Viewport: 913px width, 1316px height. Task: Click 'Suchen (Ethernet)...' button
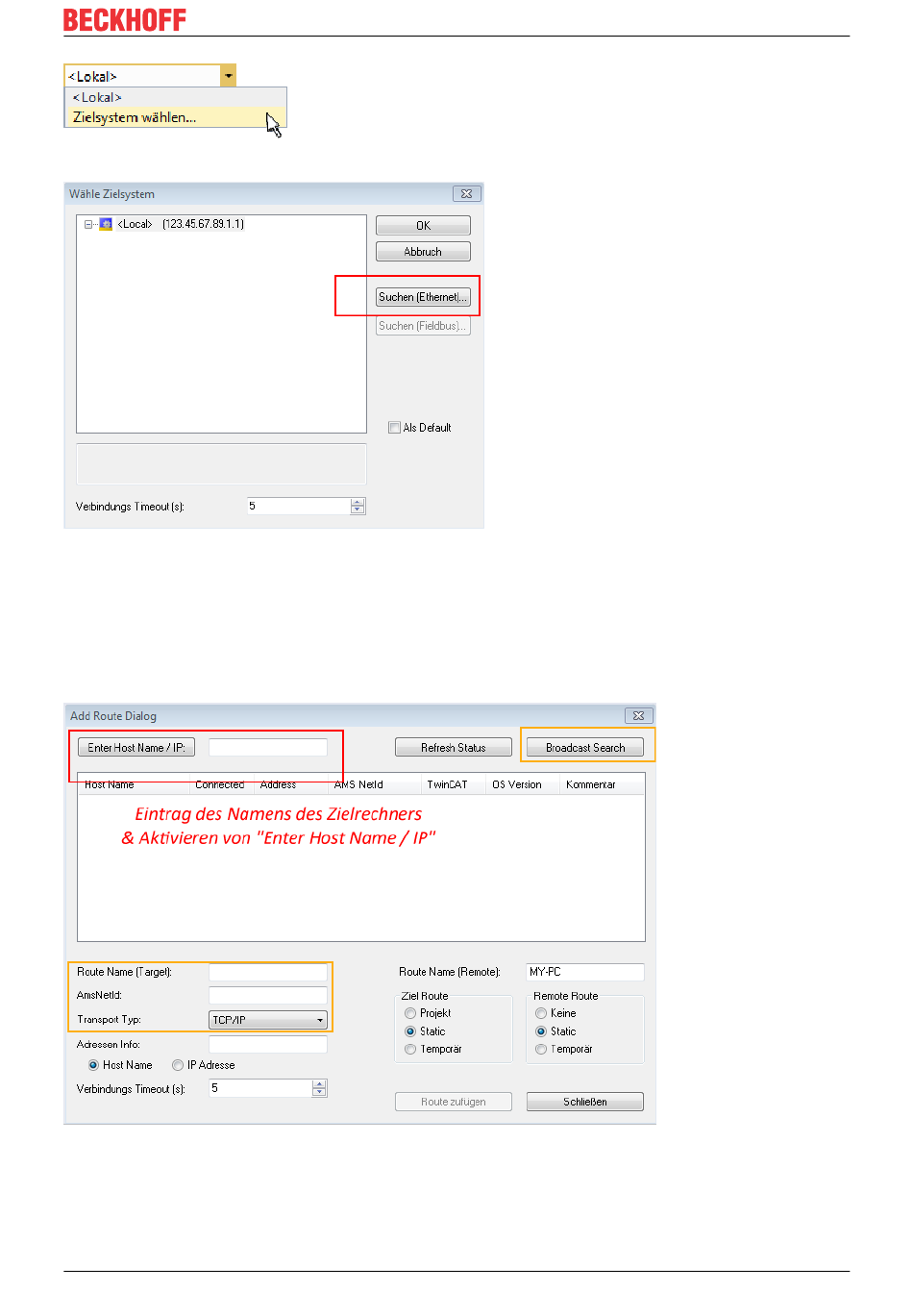tap(423, 297)
